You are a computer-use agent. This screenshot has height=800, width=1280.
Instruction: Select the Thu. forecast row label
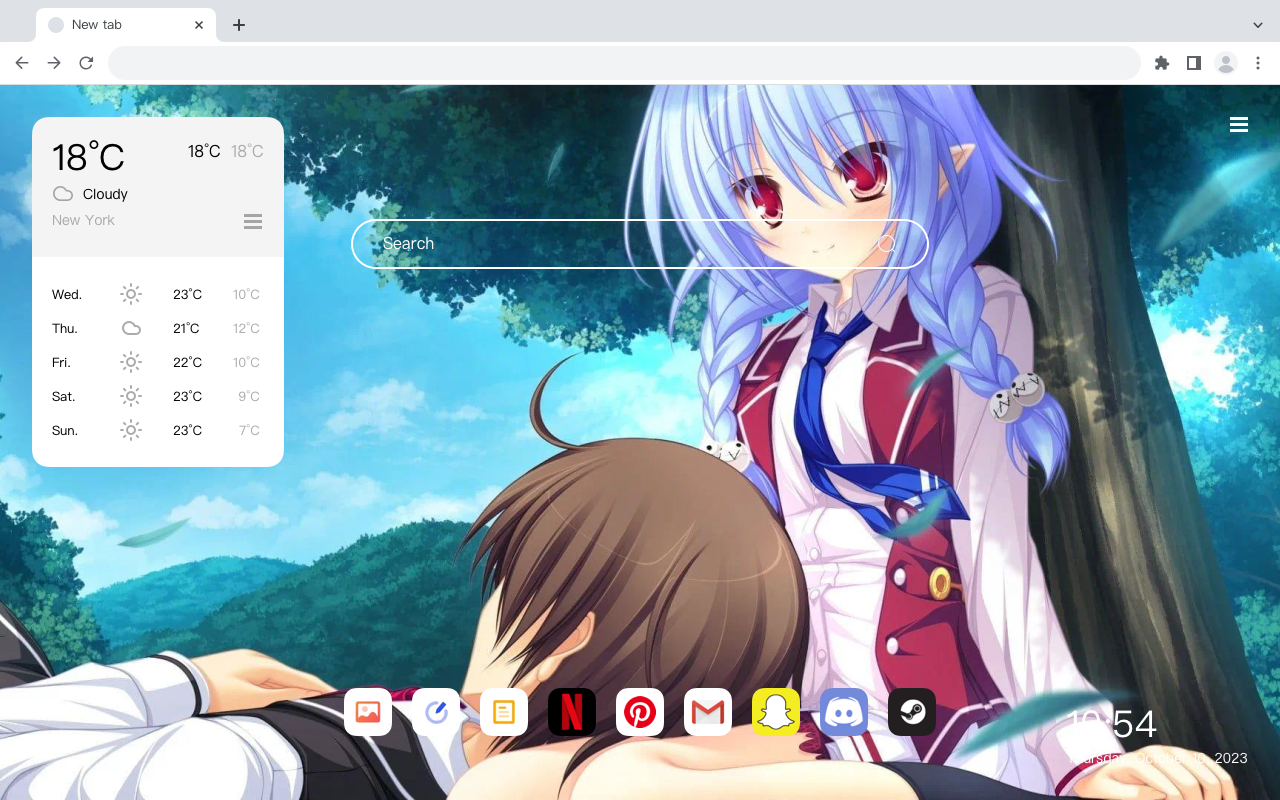tap(65, 328)
